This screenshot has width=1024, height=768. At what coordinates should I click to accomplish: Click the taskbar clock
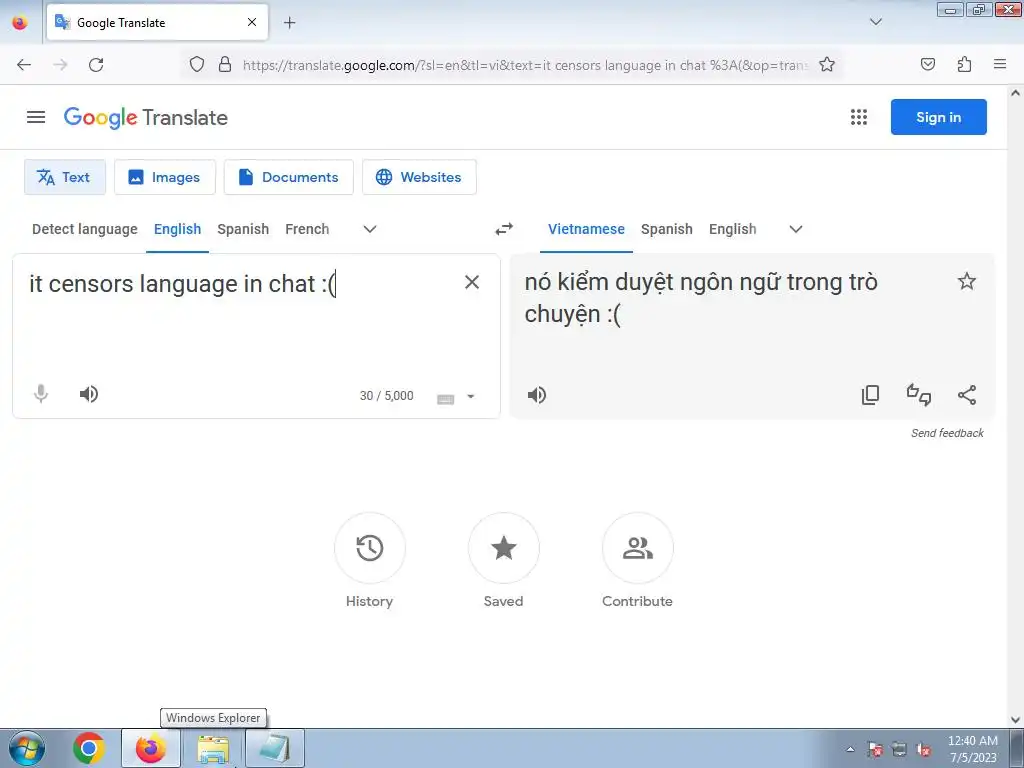click(972, 749)
